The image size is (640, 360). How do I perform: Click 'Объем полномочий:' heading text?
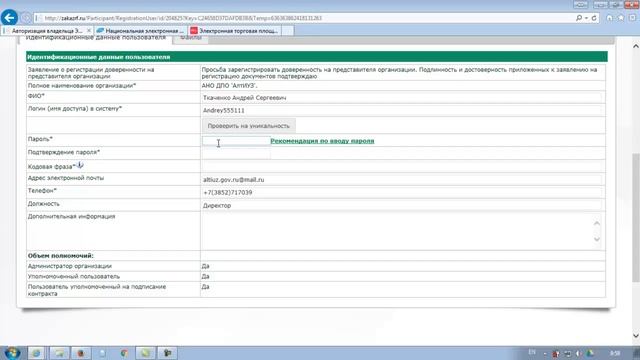pos(61,256)
